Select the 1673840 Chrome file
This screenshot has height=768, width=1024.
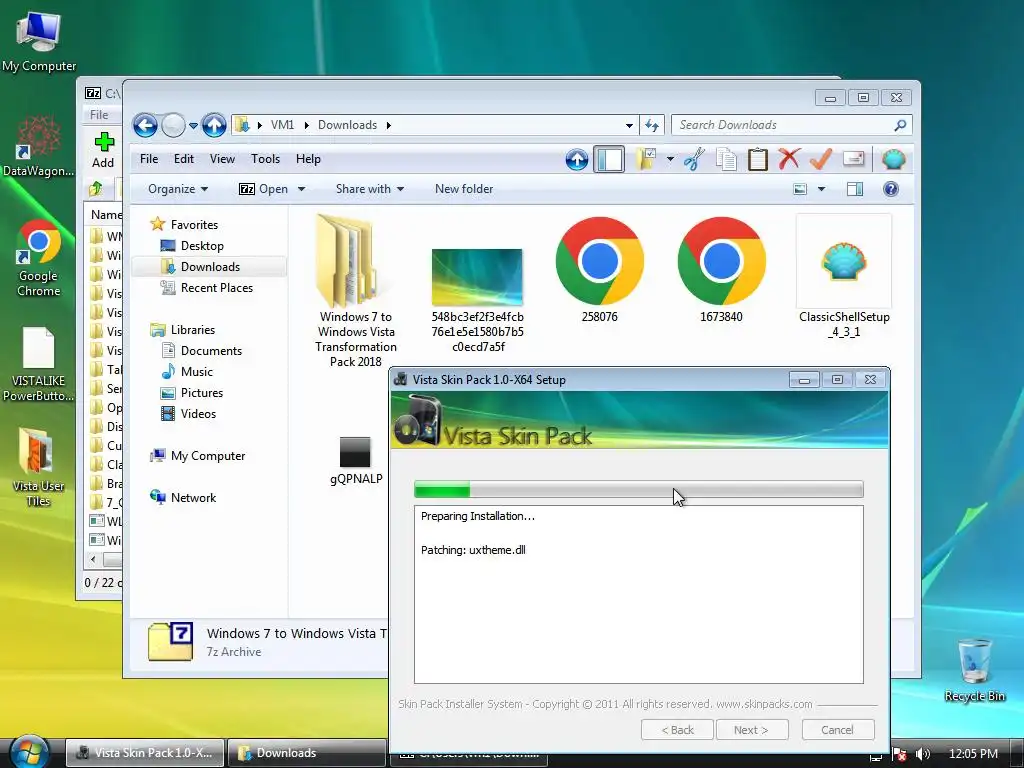722,269
